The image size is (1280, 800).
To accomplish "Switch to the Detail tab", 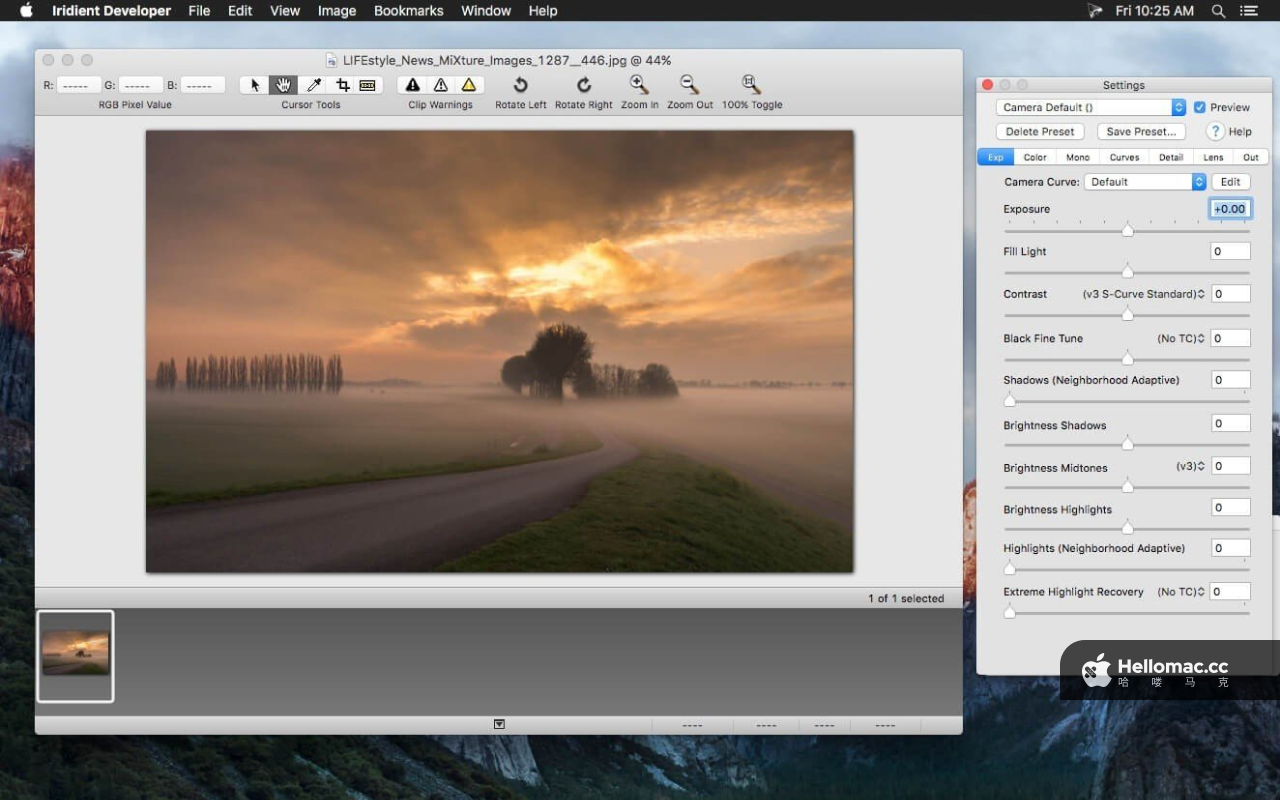I will [1171, 157].
